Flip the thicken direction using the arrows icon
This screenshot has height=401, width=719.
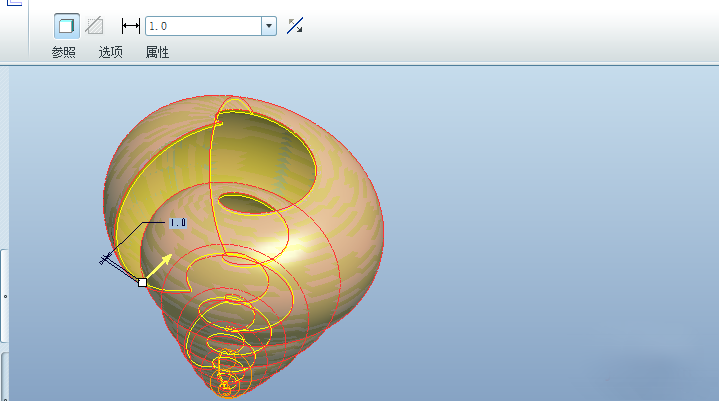click(x=295, y=26)
